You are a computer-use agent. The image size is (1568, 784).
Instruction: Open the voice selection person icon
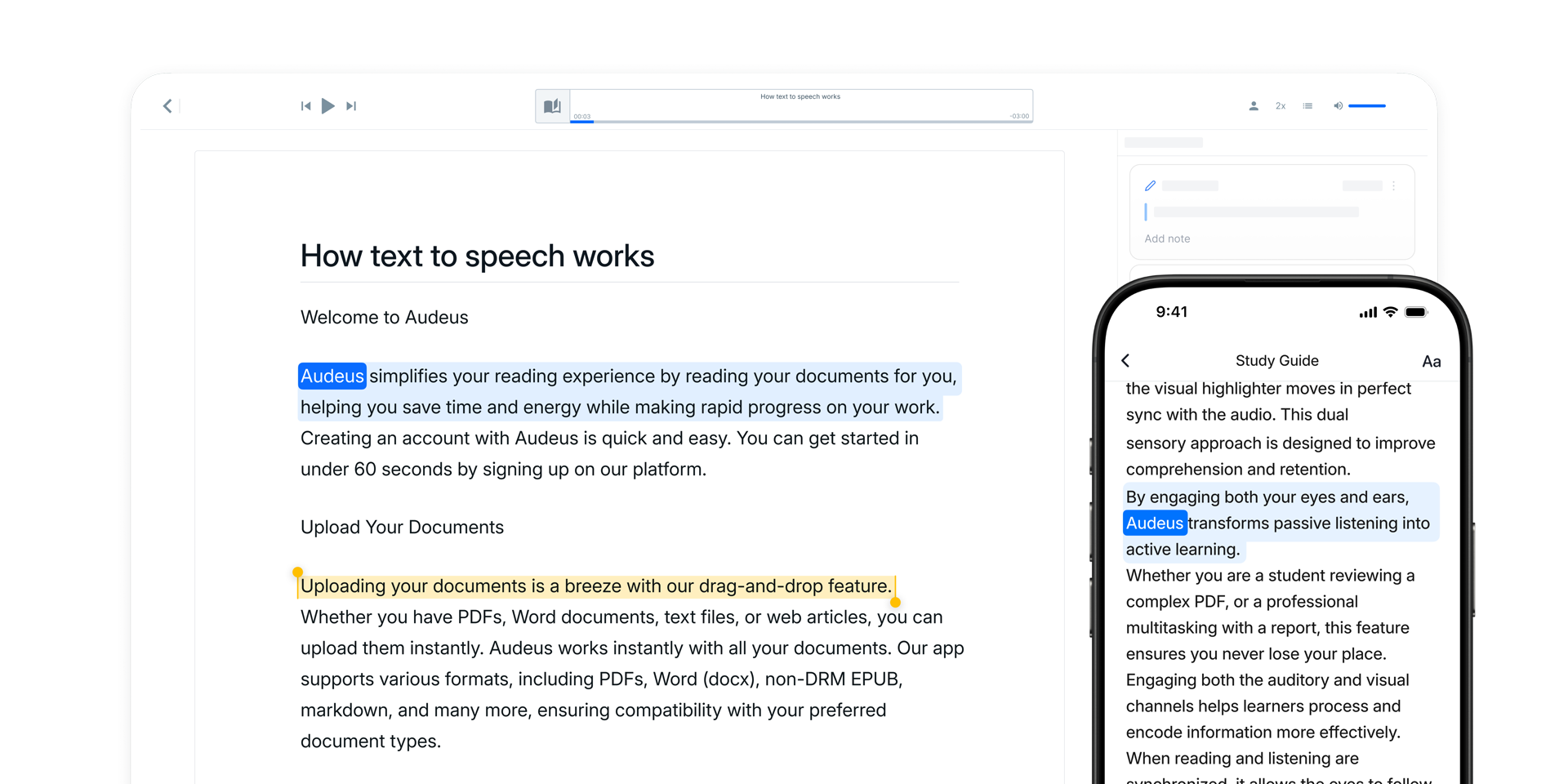pos(1254,106)
